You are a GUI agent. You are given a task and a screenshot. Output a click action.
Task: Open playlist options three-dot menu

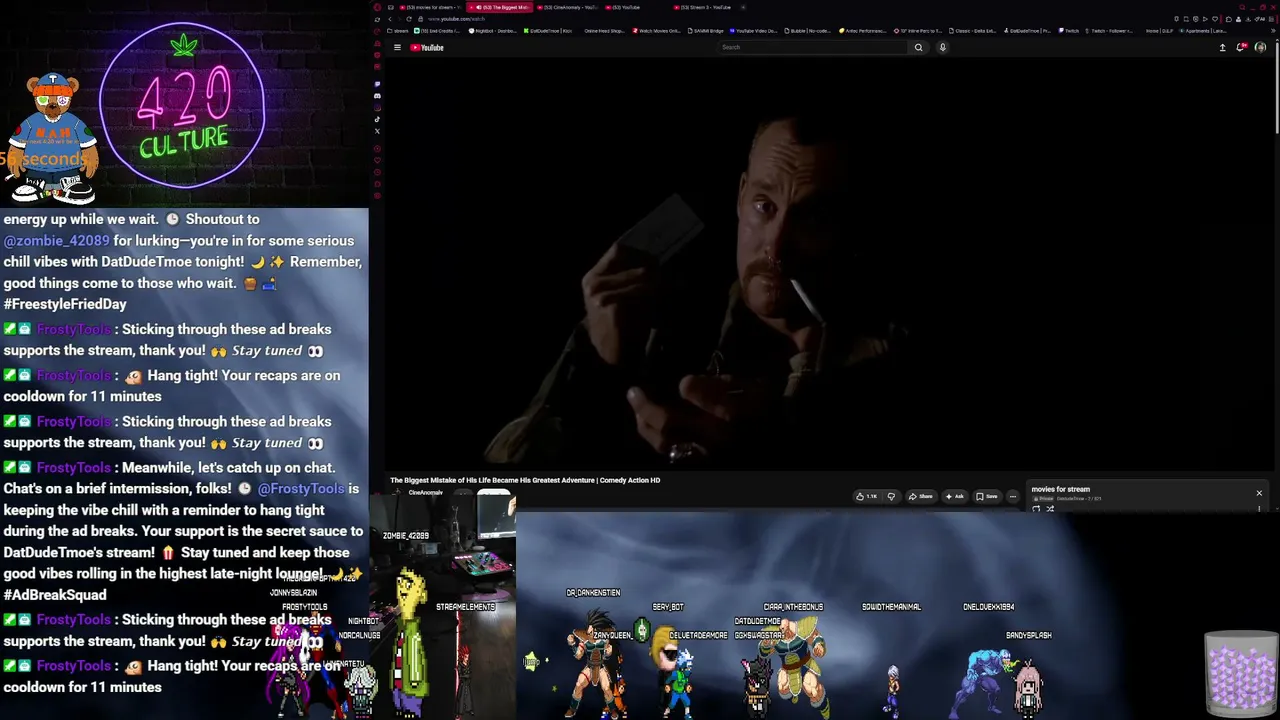[1259, 508]
